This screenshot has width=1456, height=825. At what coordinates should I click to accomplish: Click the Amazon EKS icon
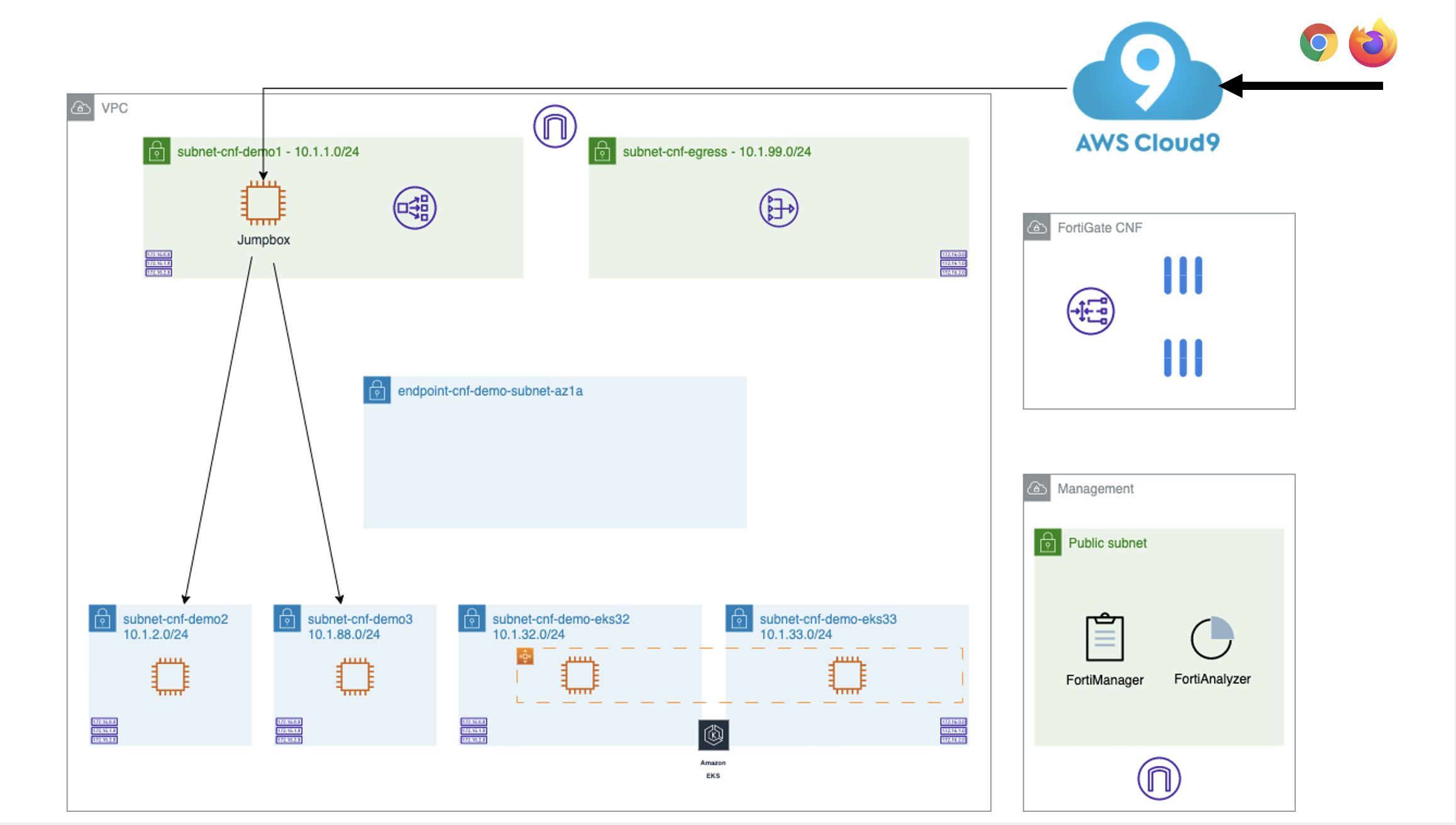click(713, 735)
